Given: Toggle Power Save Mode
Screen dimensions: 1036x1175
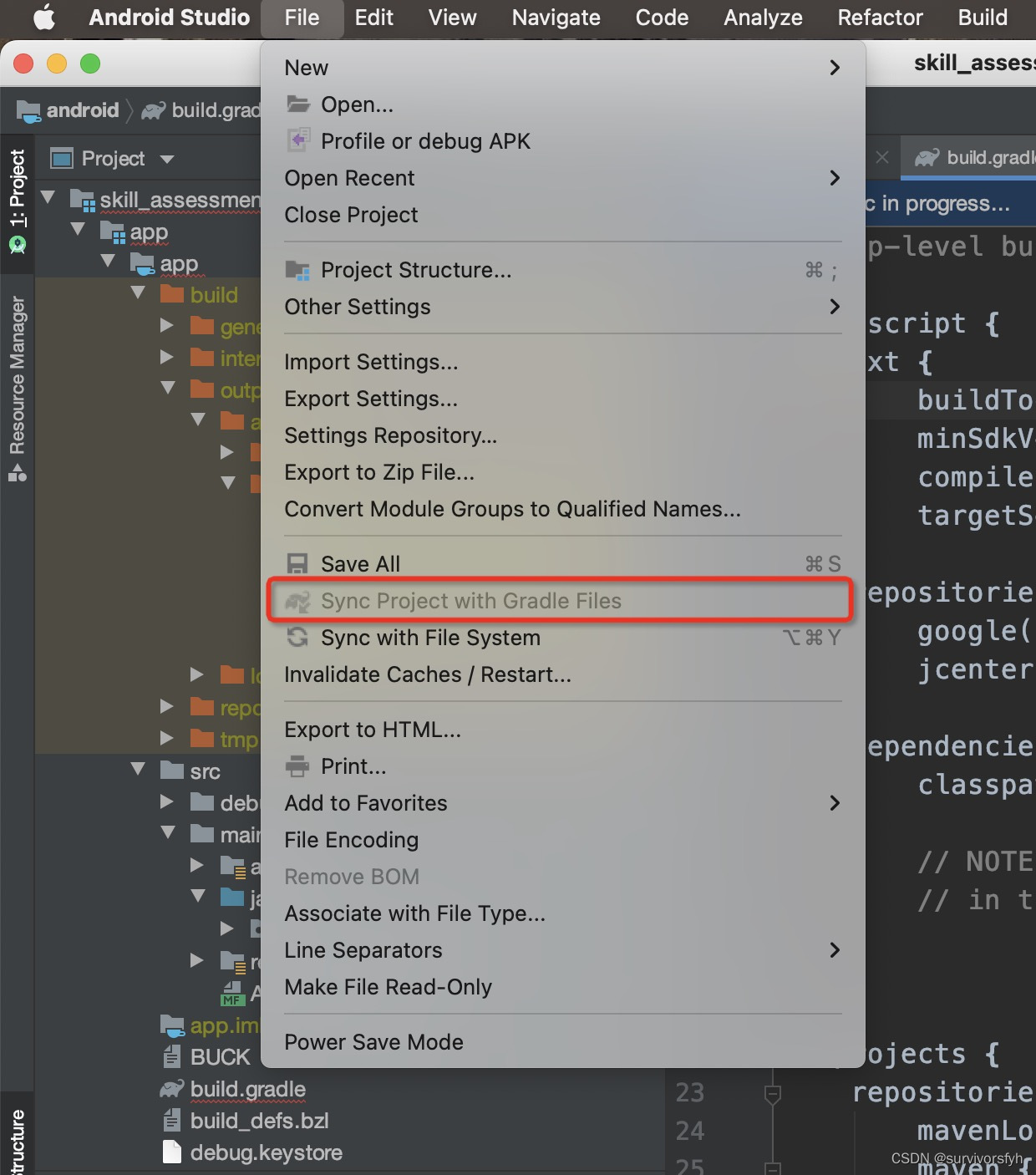Looking at the screenshot, I should tap(562, 1042).
